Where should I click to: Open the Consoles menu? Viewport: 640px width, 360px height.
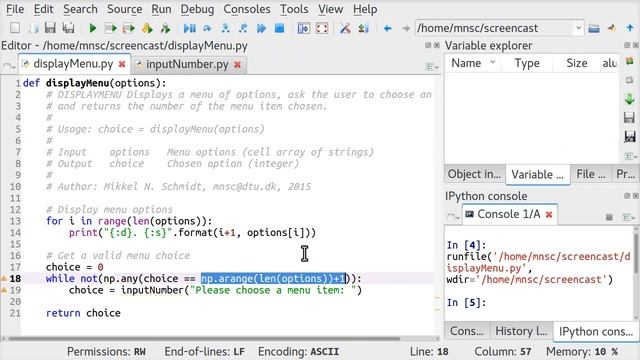tap(247, 9)
